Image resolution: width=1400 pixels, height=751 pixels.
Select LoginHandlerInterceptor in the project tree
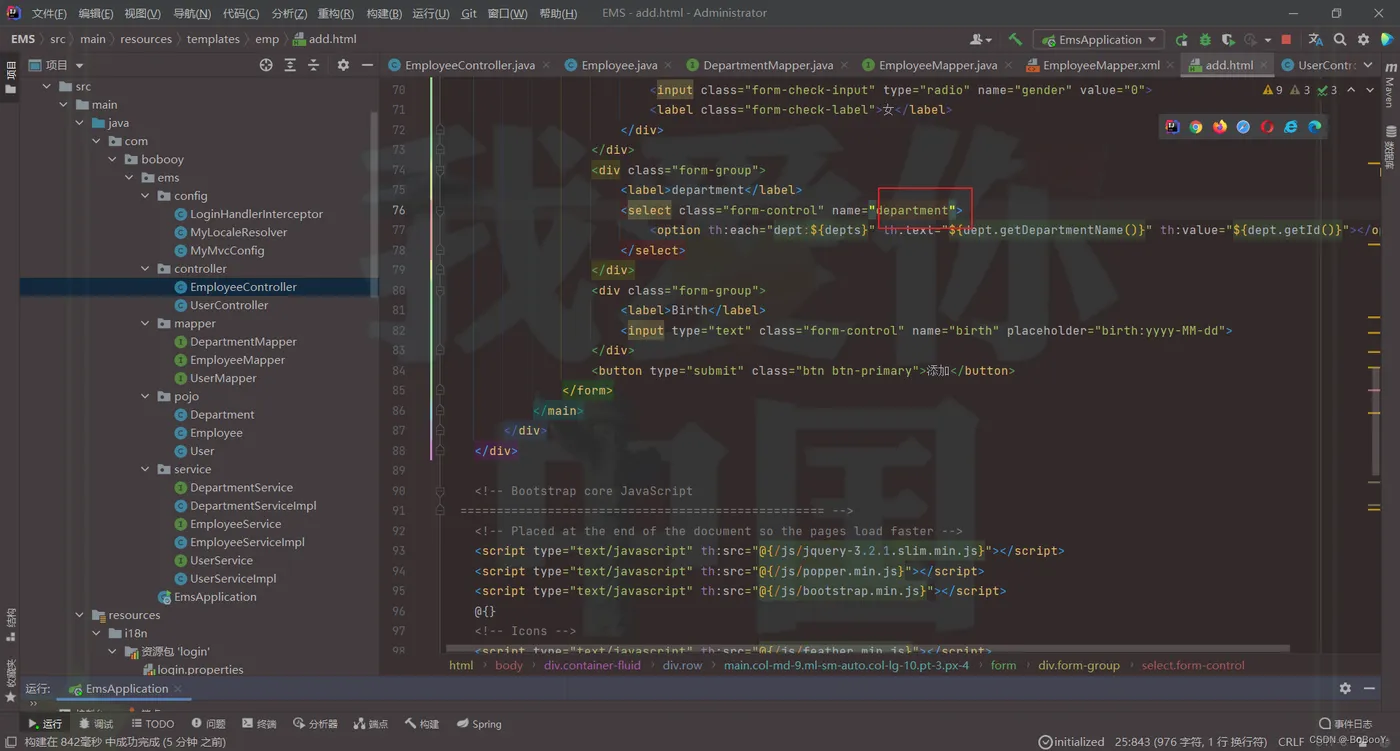[256, 214]
